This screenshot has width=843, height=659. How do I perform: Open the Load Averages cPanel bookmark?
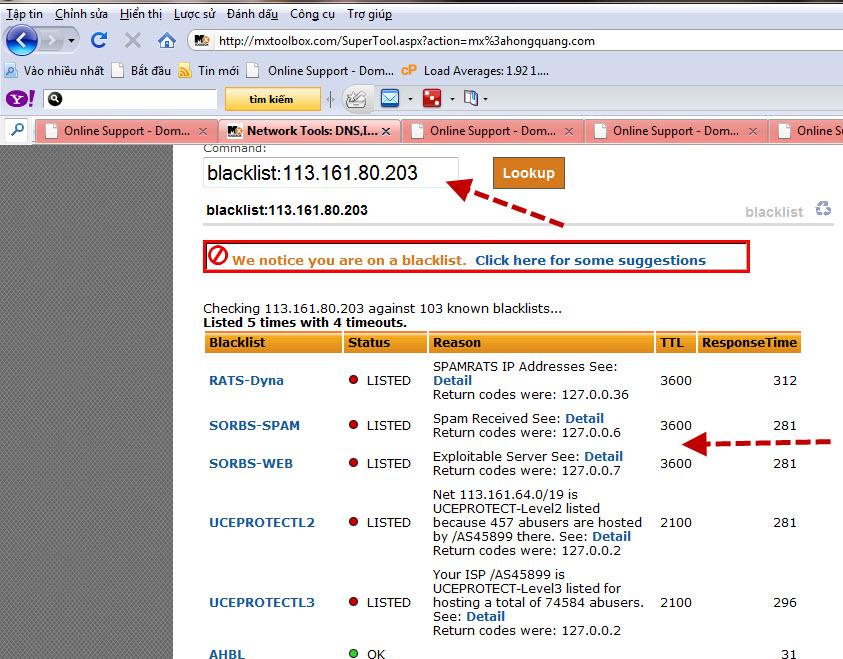click(475, 70)
